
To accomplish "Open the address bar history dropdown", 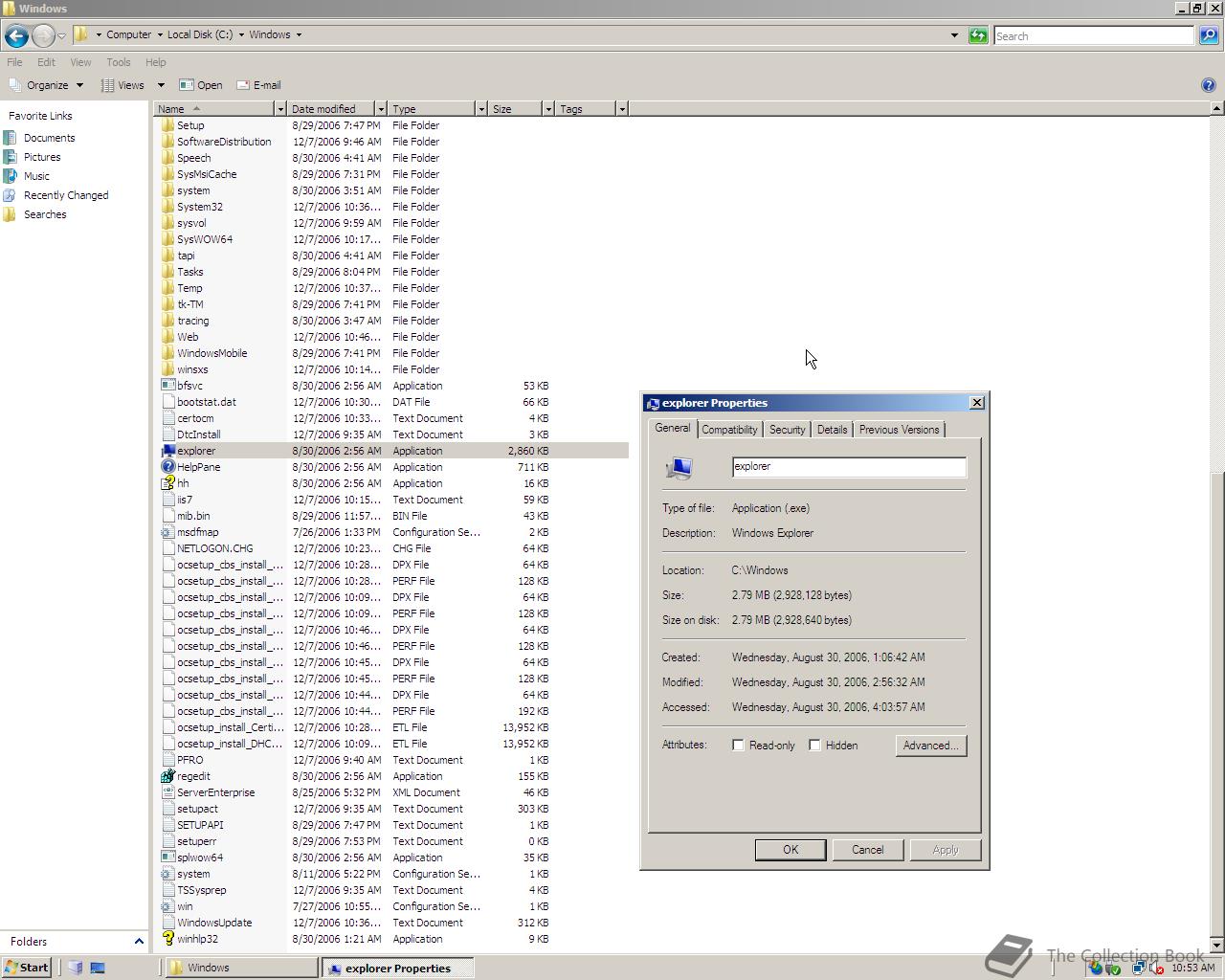I will pos(954,35).
